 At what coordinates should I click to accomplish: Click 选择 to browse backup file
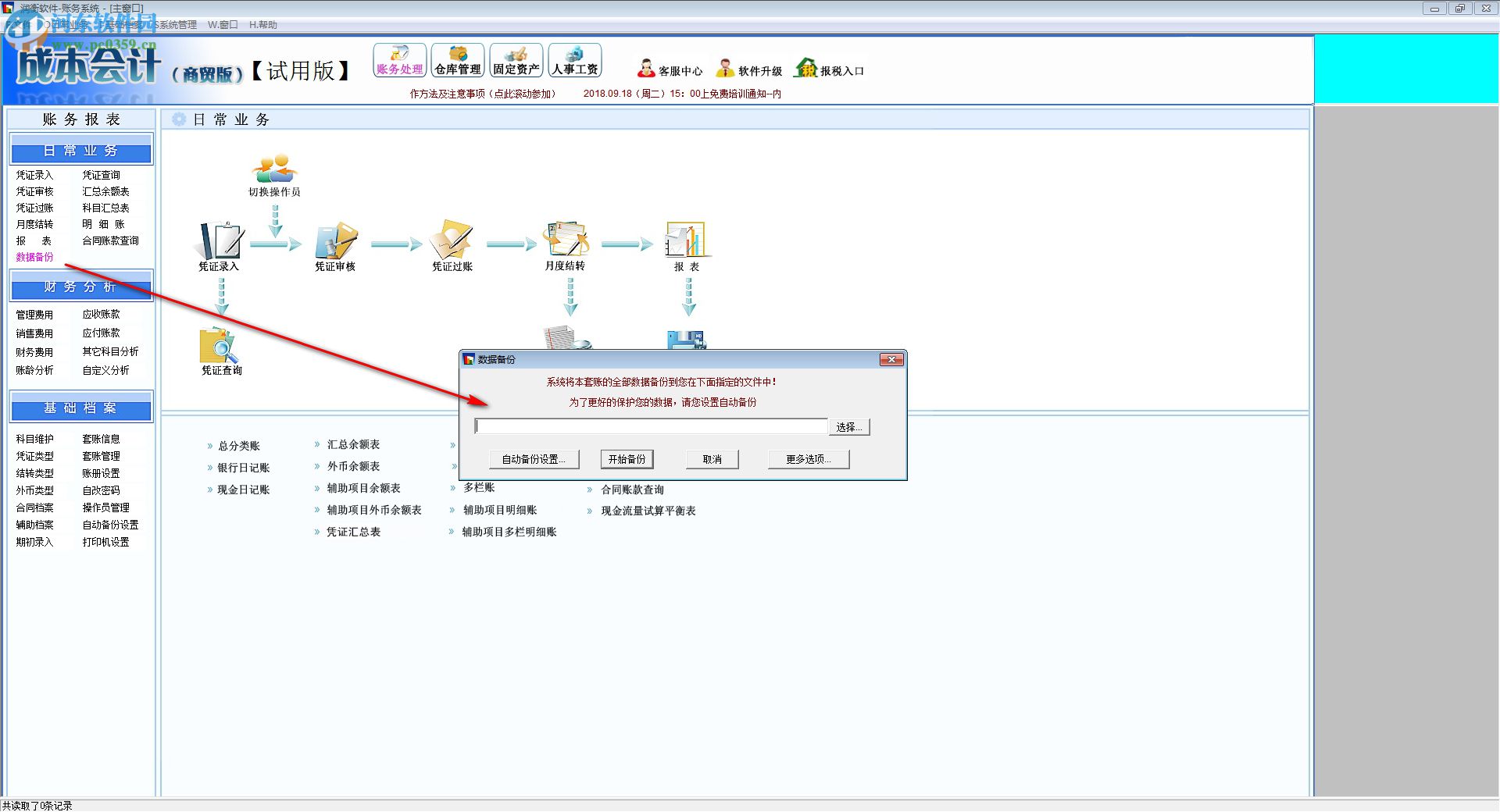tap(849, 427)
